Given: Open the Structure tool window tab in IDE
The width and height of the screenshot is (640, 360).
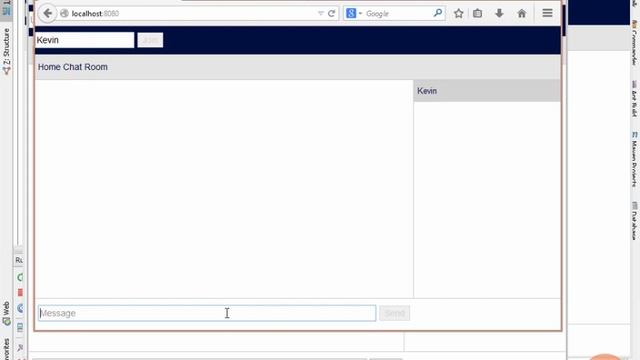Looking at the screenshot, I should pos(6,51).
